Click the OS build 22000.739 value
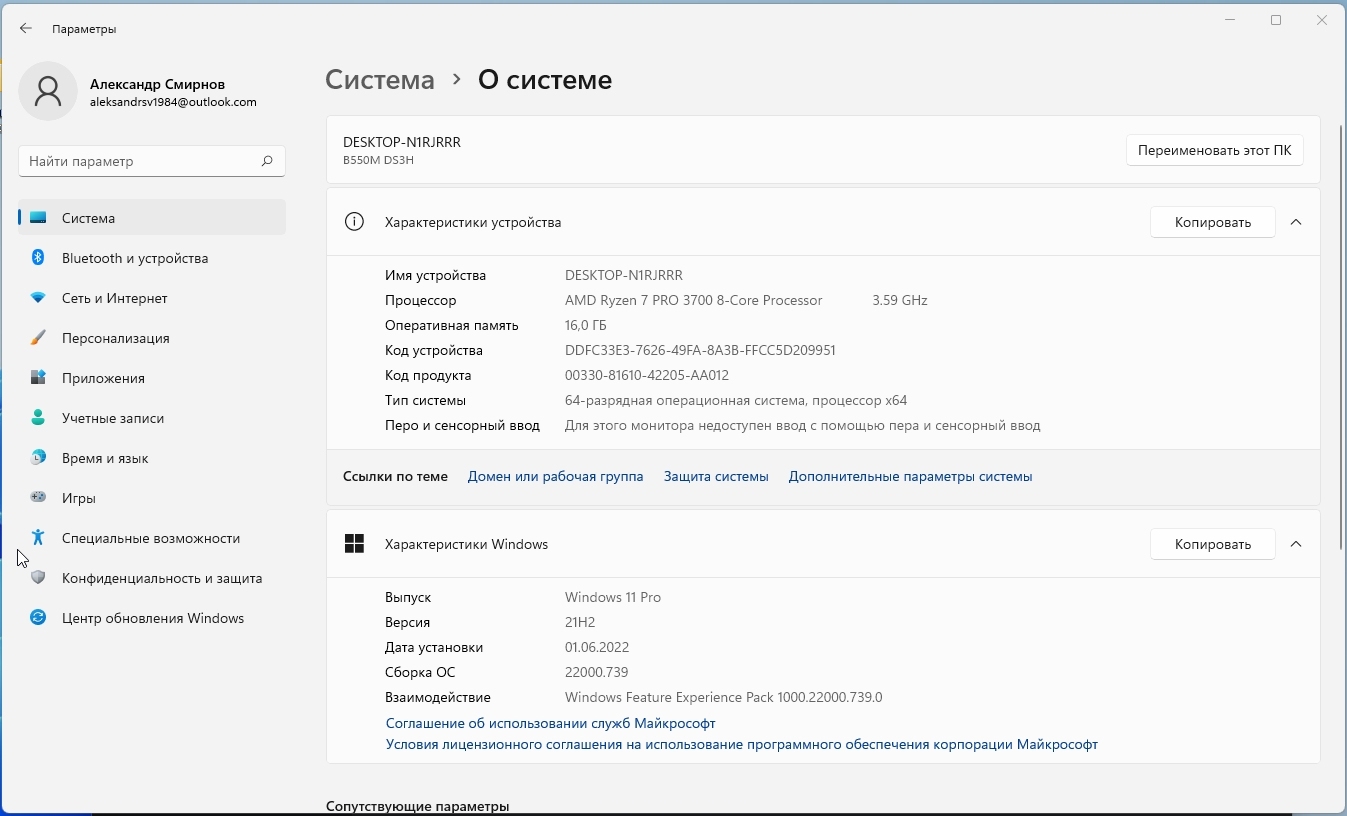Viewport: 1347px width, 816px height. pyautogui.click(x=596, y=673)
